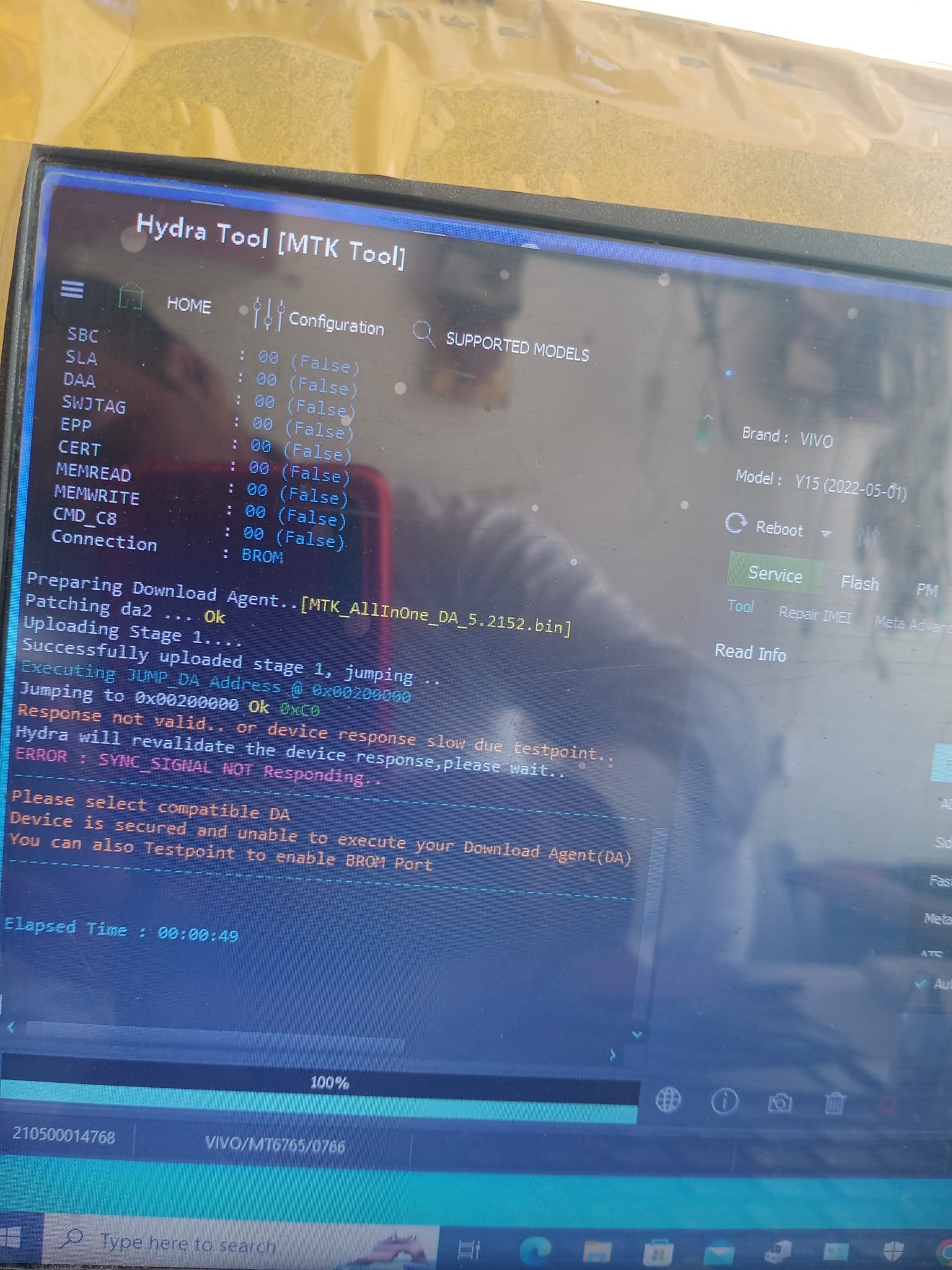Open File Explorer from the taskbar
This screenshot has height=1270, width=952.
click(597, 1251)
